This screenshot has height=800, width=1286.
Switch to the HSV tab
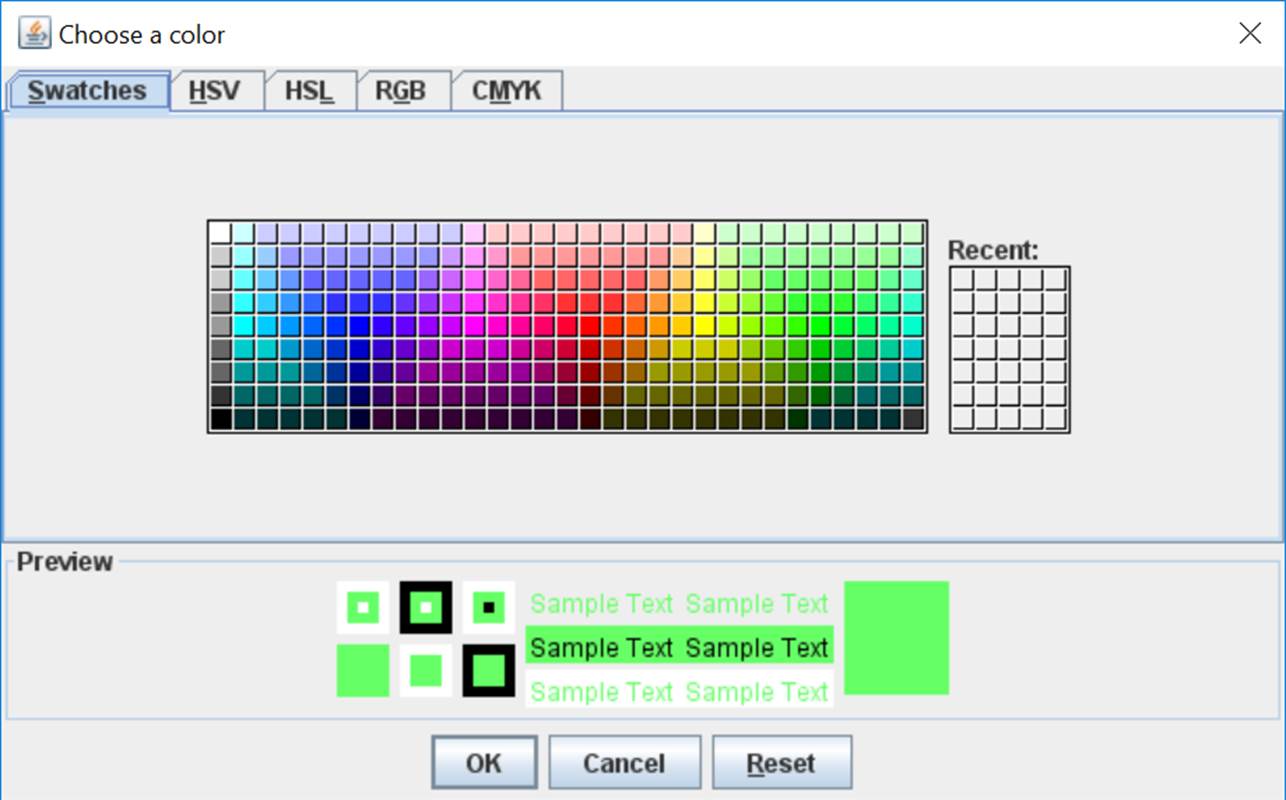point(214,90)
